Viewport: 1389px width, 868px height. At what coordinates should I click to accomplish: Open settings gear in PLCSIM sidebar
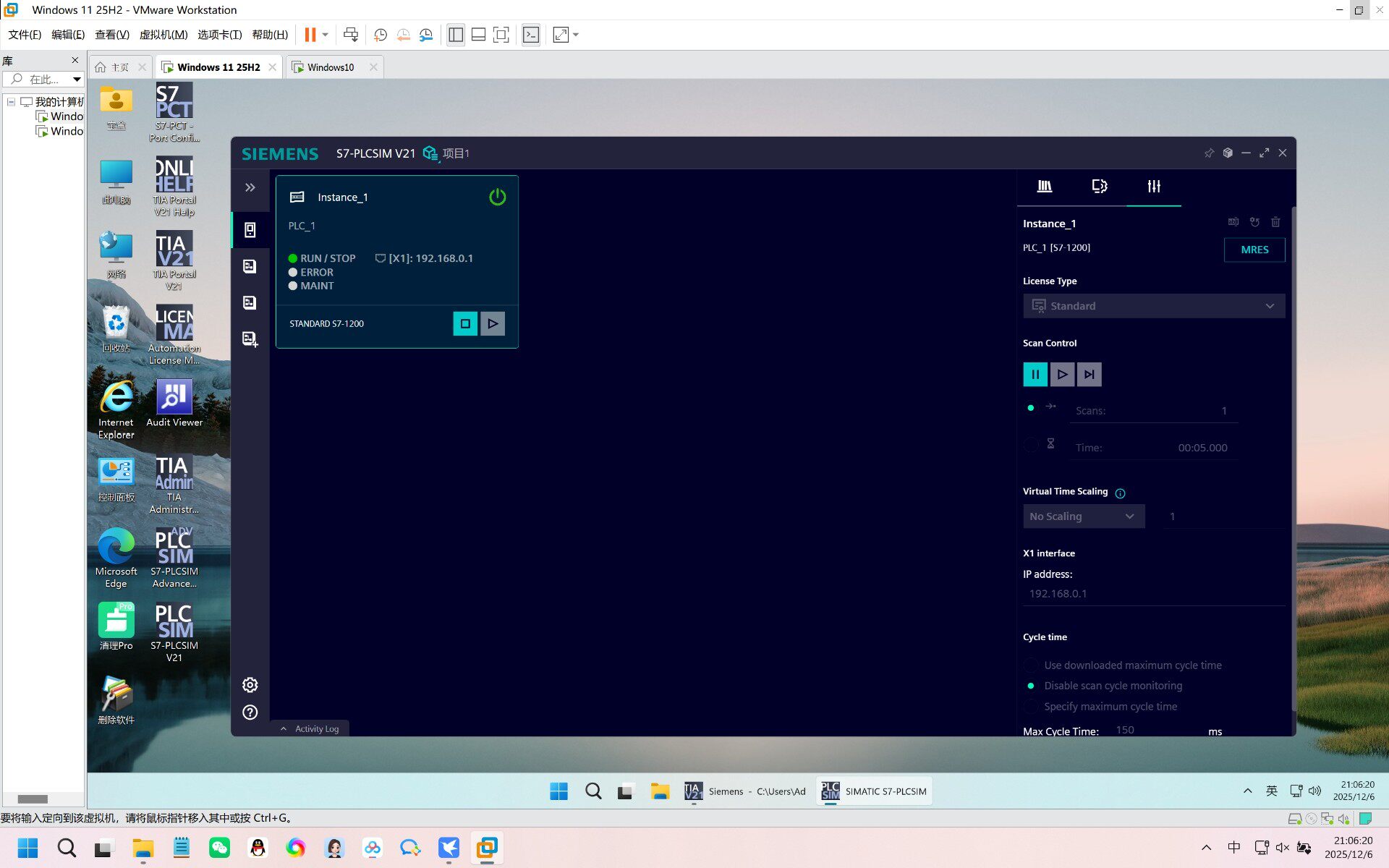[250, 685]
